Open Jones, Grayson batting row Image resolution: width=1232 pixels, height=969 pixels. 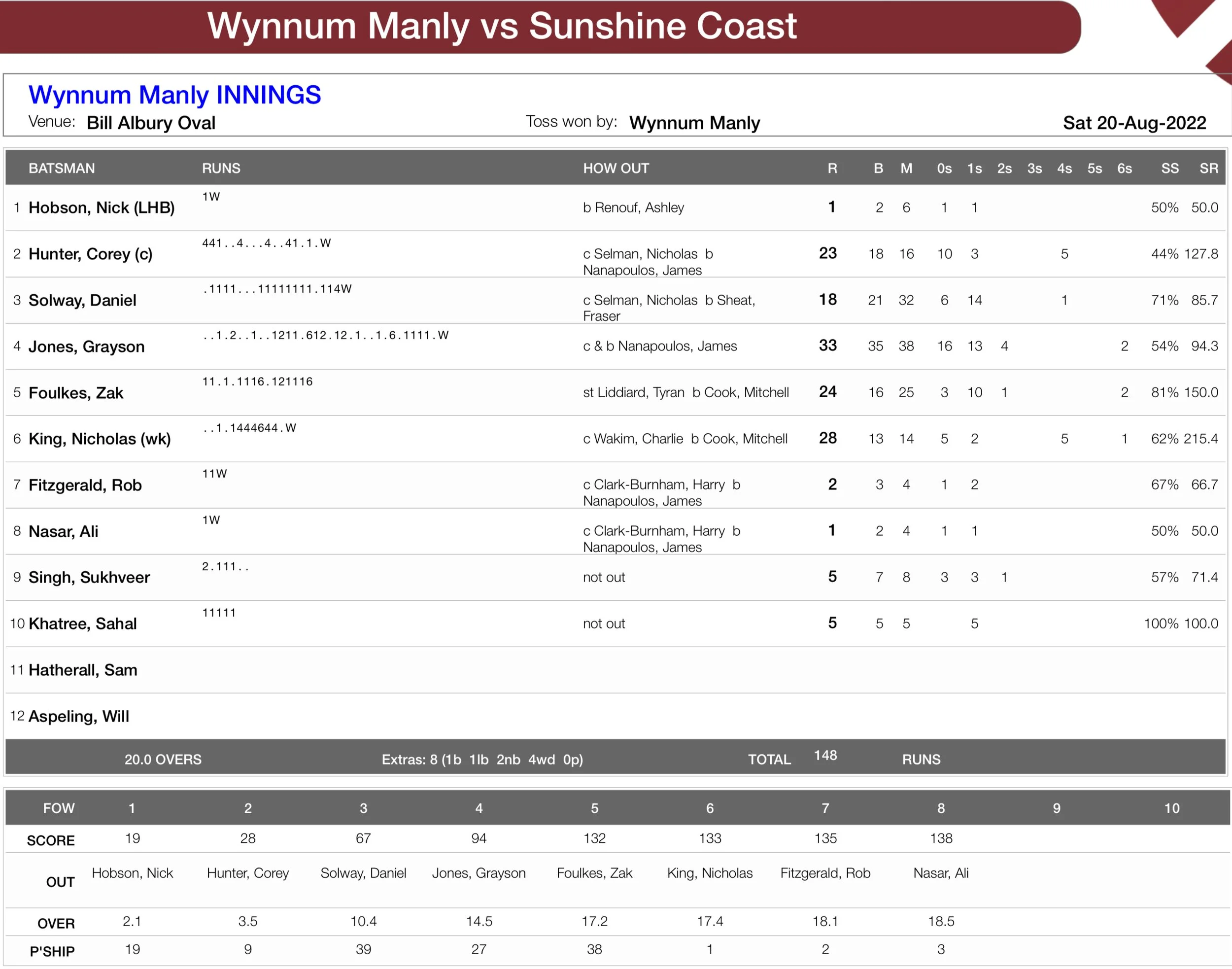tap(86, 346)
